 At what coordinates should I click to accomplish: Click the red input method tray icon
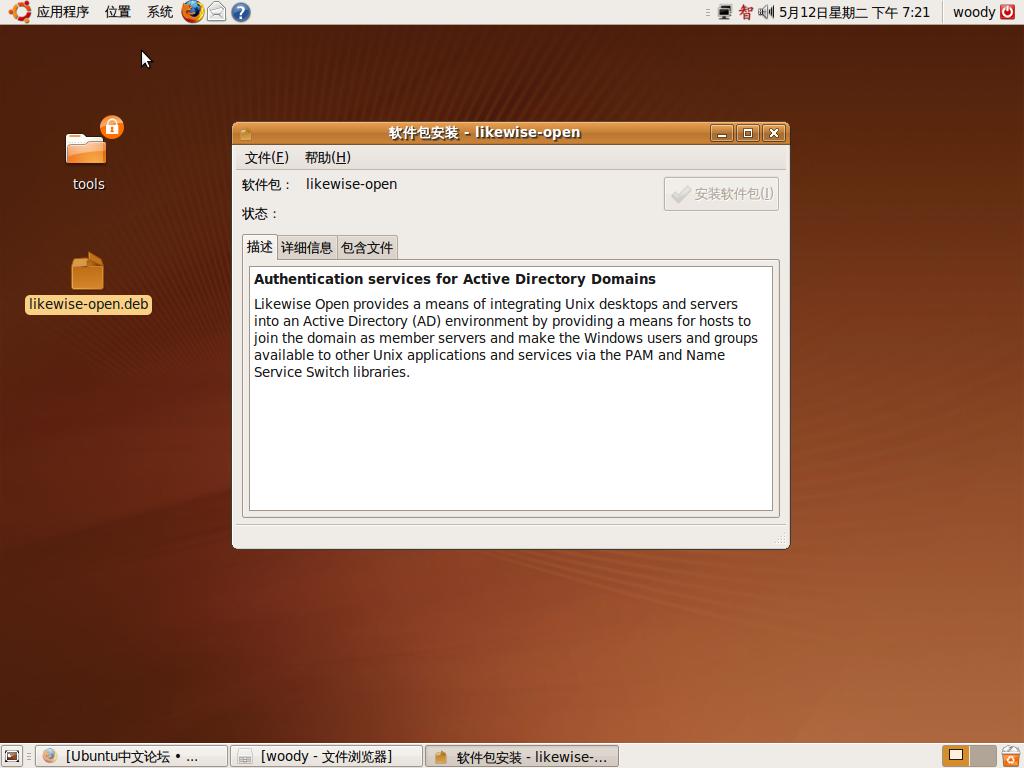[x=745, y=12]
